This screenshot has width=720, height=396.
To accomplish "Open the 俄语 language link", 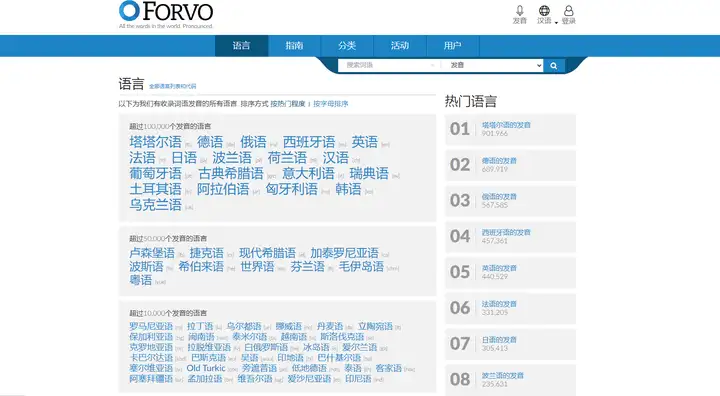I will (x=253, y=142).
